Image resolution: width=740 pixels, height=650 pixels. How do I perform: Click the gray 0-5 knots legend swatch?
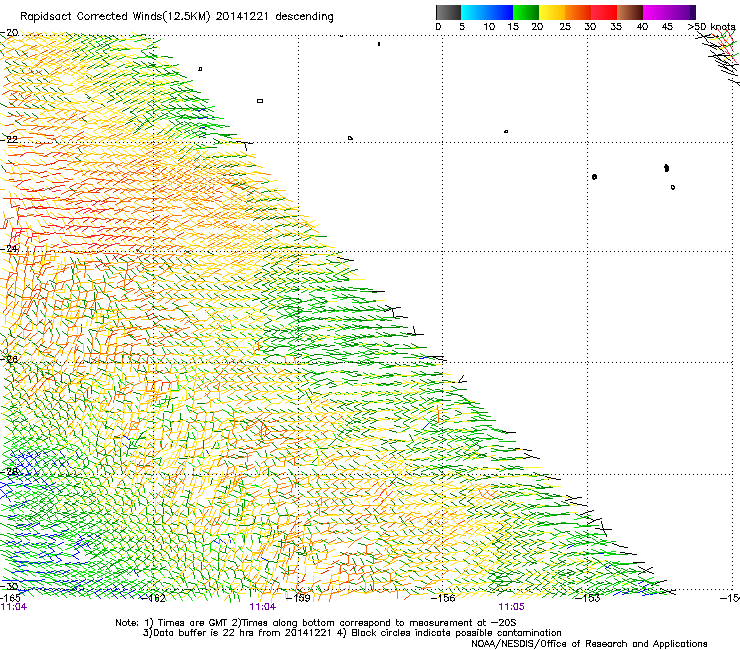pyautogui.click(x=448, y=12)
